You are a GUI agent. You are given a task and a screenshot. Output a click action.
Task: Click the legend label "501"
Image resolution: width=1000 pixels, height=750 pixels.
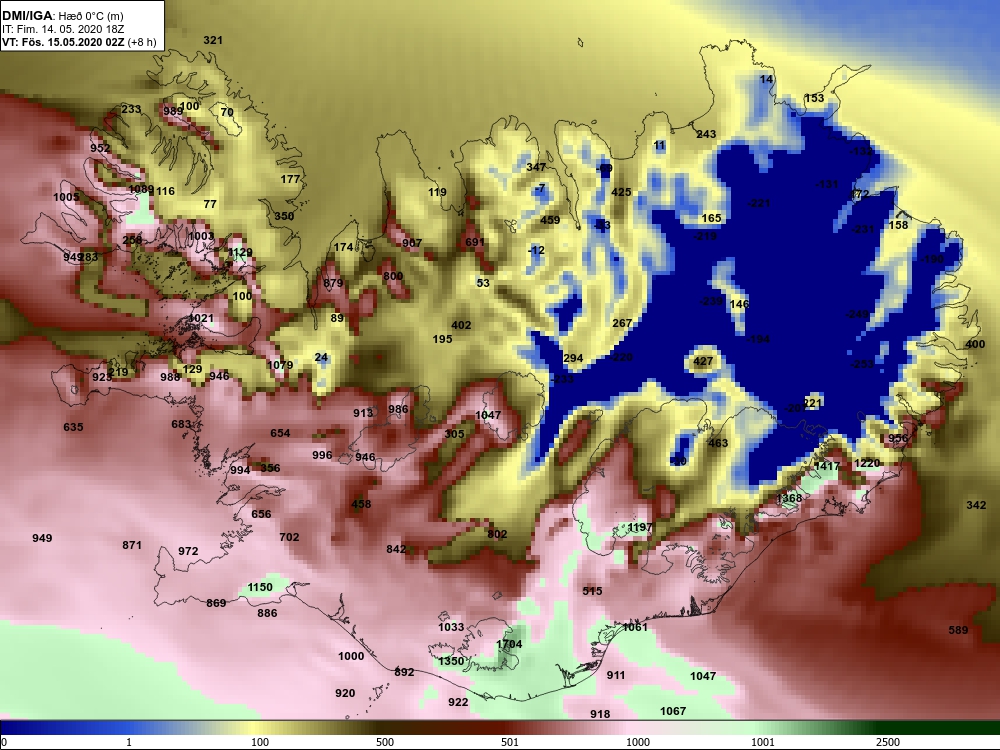click(x=509, y=742)
